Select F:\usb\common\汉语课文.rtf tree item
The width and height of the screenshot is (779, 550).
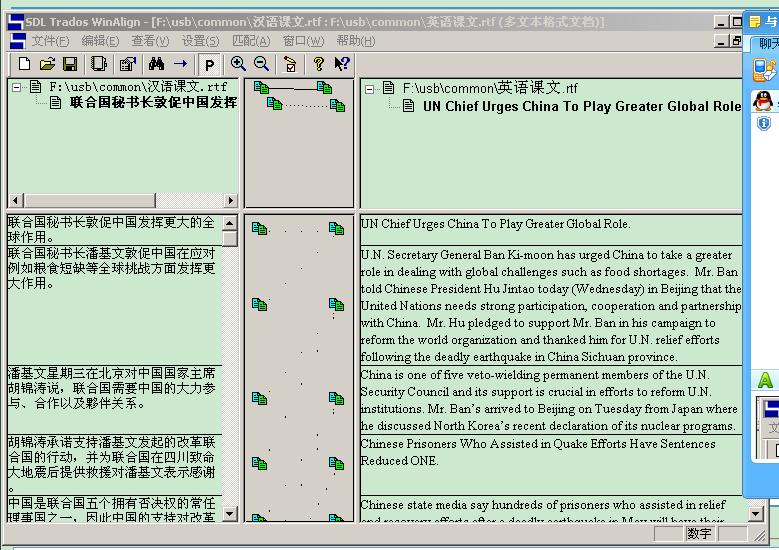coord(138,87)
